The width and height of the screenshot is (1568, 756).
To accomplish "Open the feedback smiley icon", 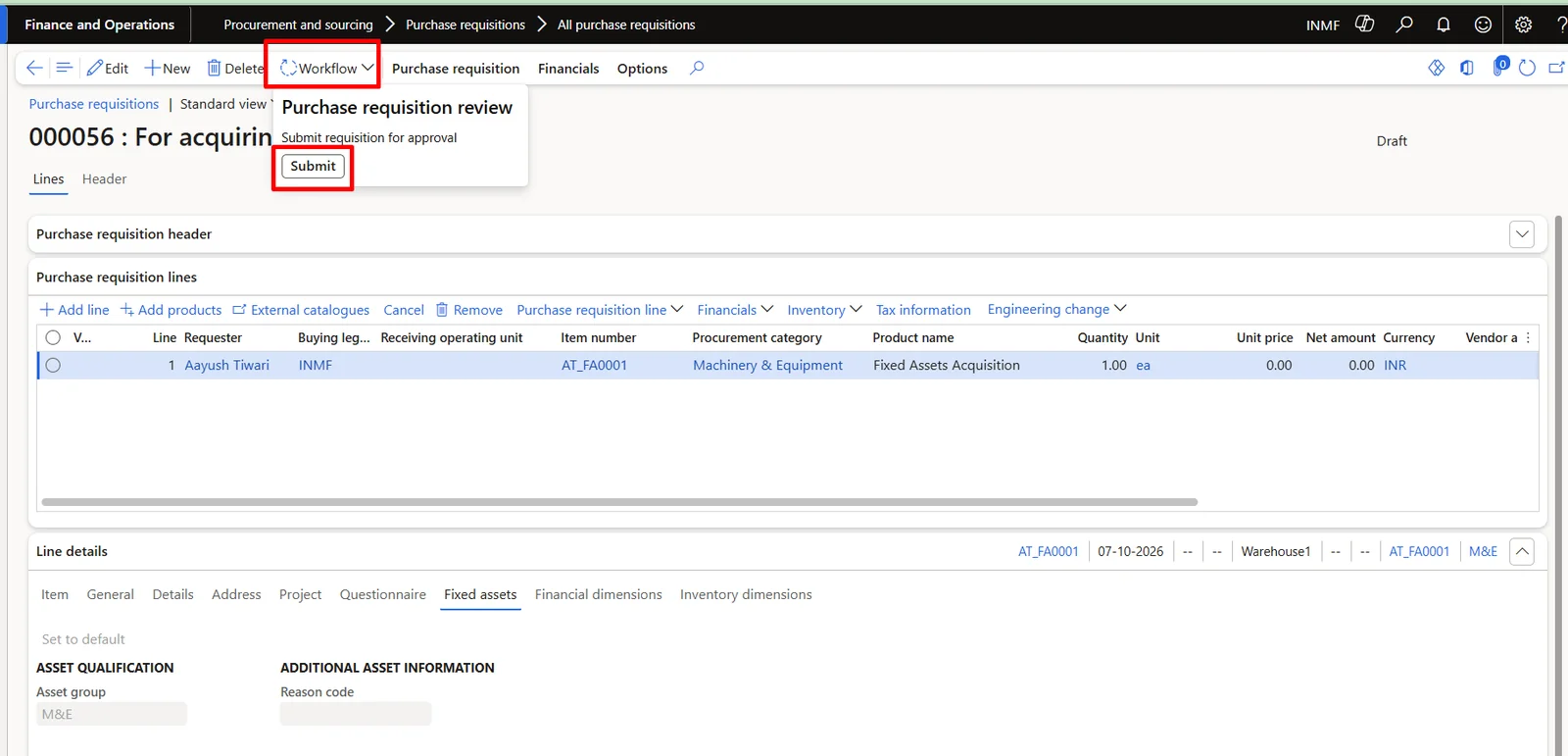I will coord(1484,25).
